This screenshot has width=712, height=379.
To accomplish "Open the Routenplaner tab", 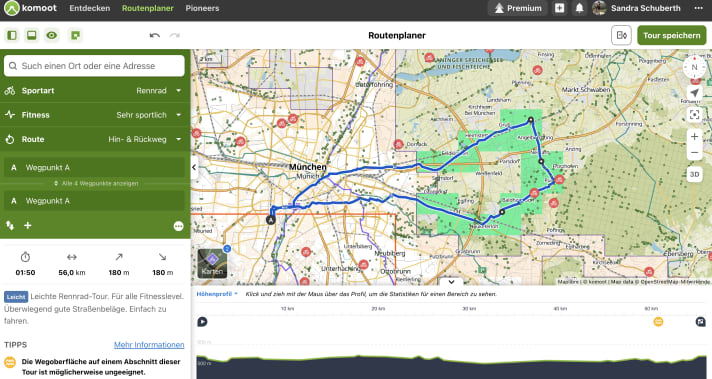I will tap(148, 8).
